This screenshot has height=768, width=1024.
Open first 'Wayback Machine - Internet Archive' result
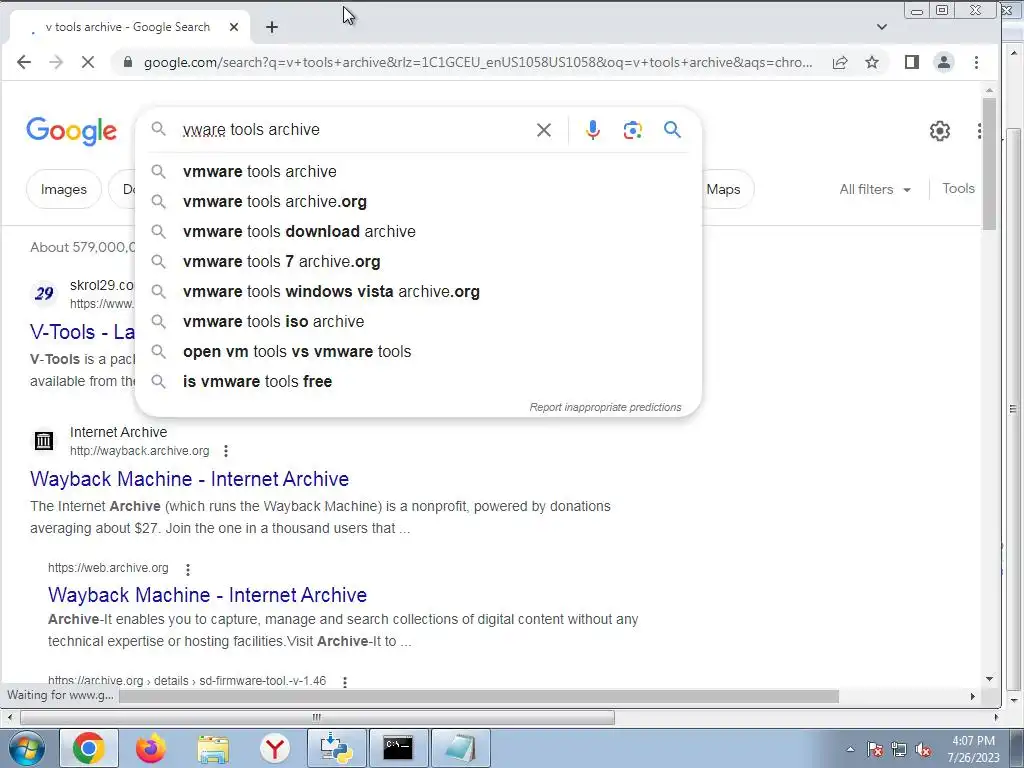(x=189, y=479)
